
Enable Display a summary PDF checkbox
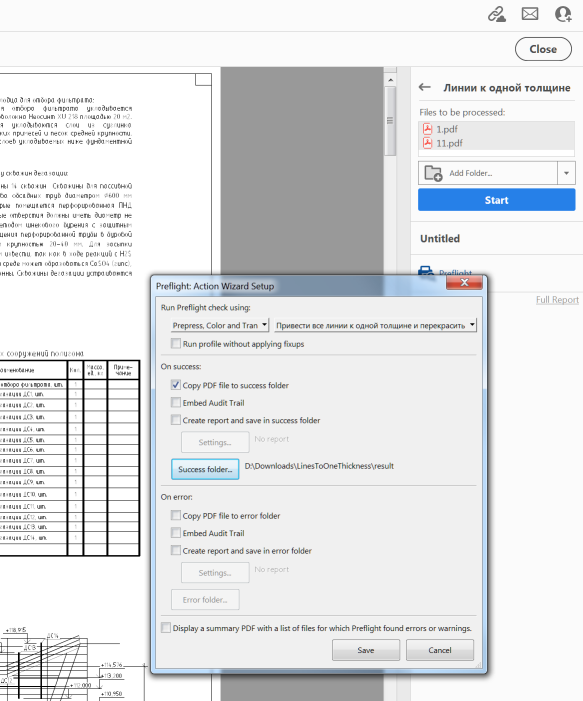[x=166, y=628]
